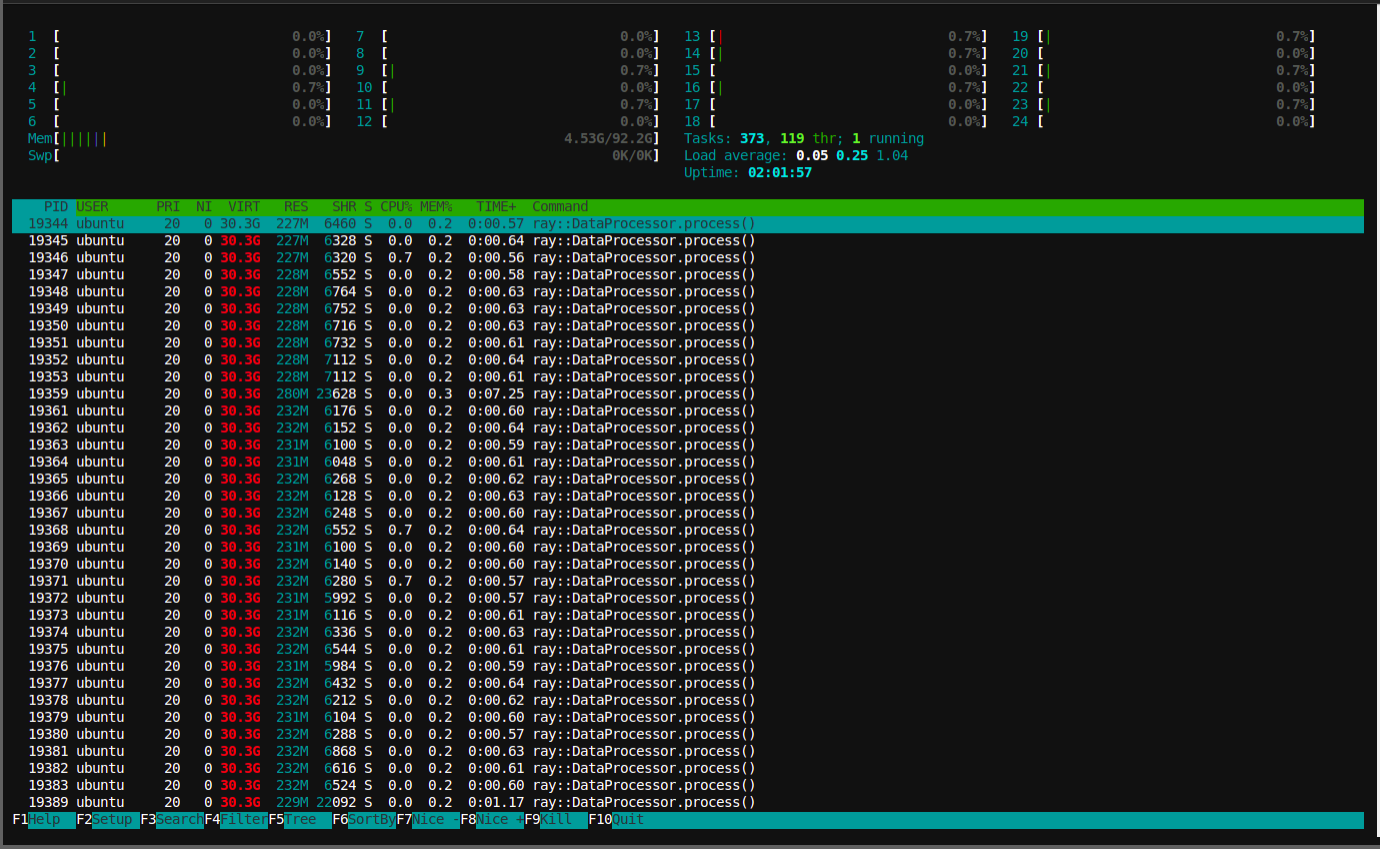Click the Mem usage meter bar

point(344,139)
